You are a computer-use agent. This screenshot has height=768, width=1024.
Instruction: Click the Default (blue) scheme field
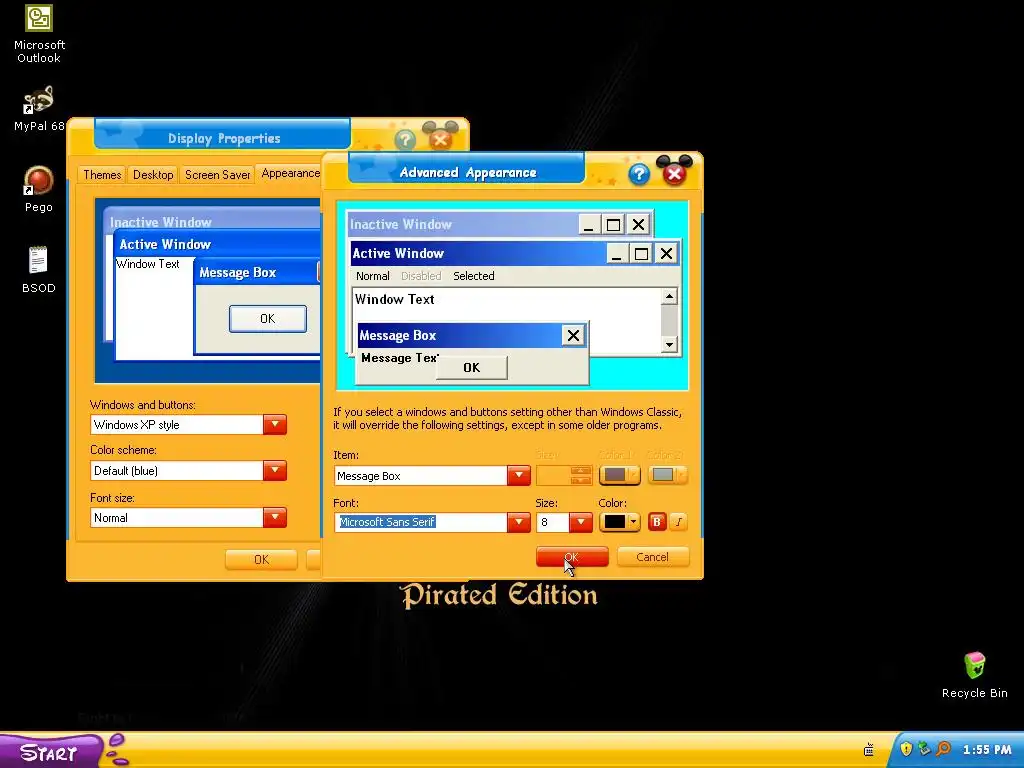click(177, 470)
